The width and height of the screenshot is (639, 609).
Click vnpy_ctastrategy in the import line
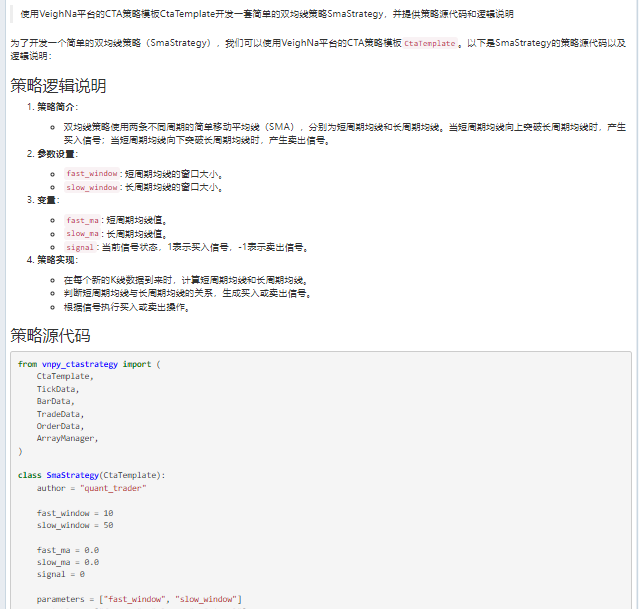(x=80, y=364)
